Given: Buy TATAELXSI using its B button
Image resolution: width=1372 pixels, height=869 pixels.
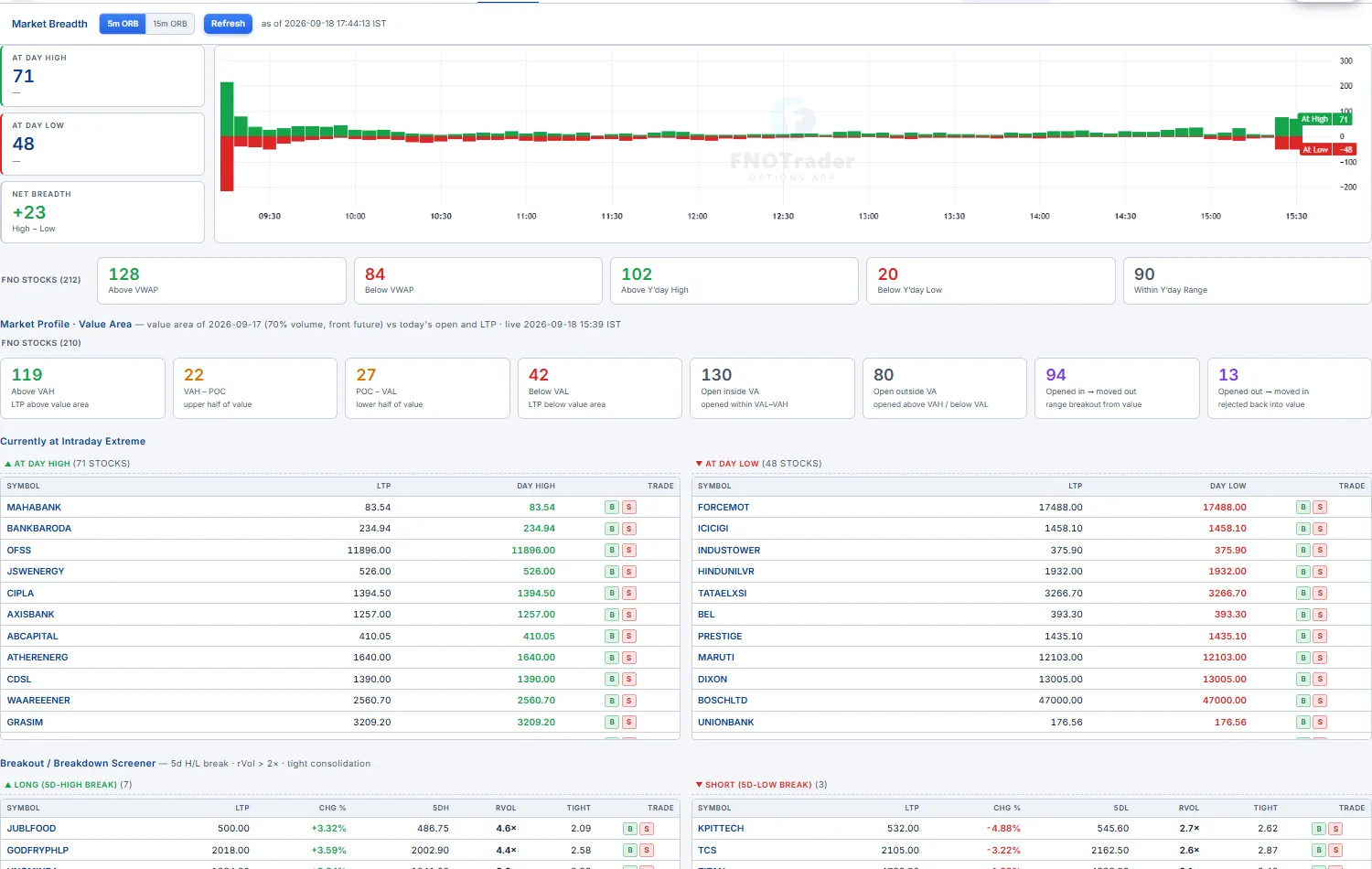Looking at the screenshot, I should coord(1303,594).
